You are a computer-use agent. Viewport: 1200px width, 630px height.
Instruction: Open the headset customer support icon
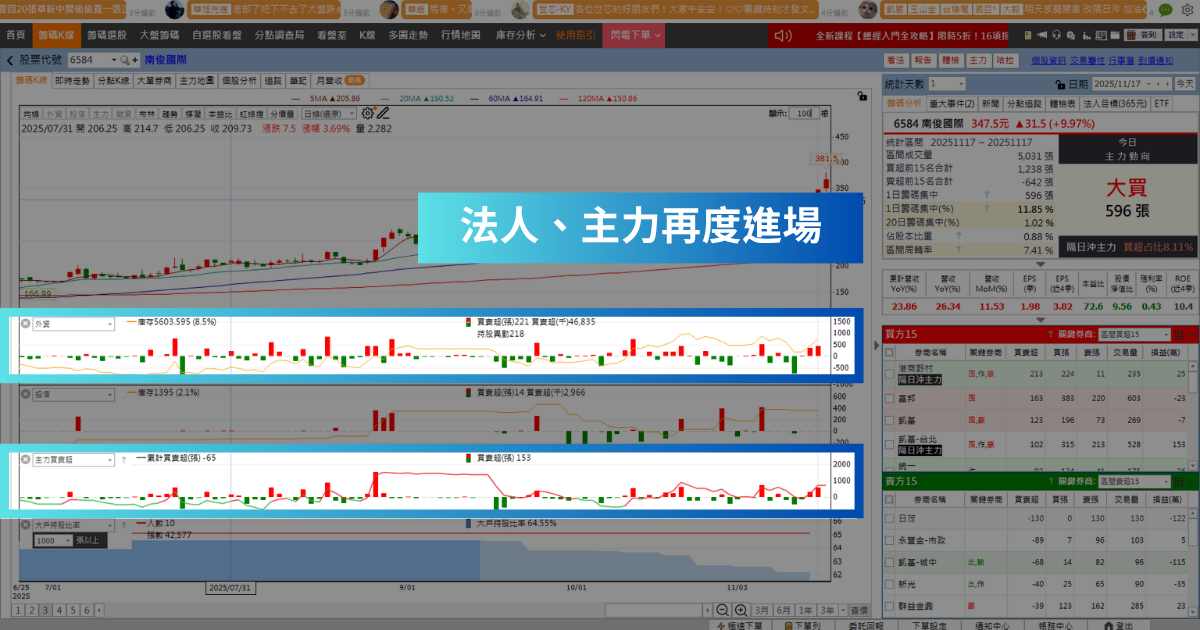coord(1056,36)
